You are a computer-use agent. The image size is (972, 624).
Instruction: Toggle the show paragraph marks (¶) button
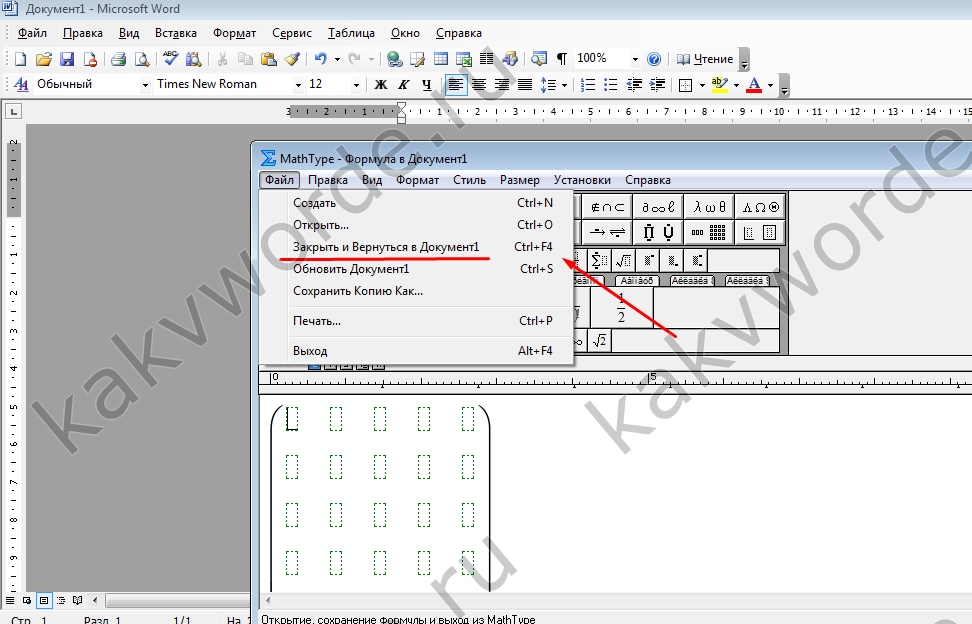[x=562, y=59]
